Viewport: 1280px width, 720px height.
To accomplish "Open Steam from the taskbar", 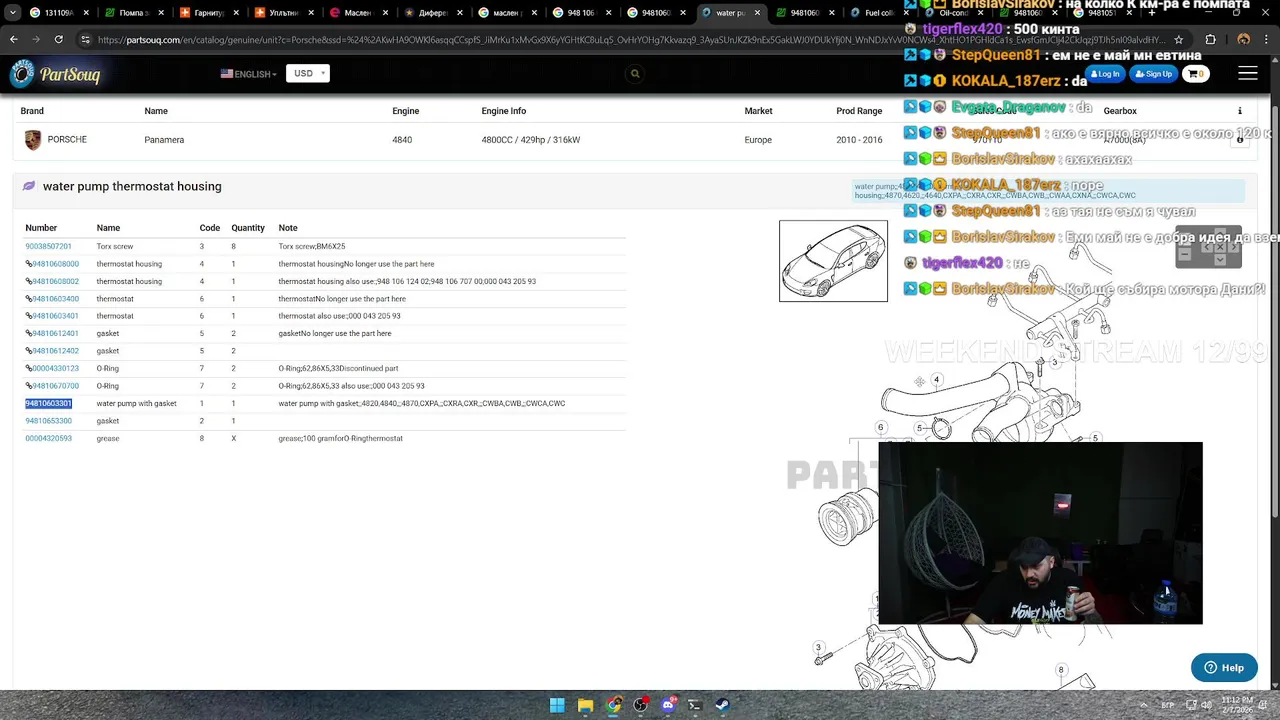I will pyautogui.click(x=721, y=705).
